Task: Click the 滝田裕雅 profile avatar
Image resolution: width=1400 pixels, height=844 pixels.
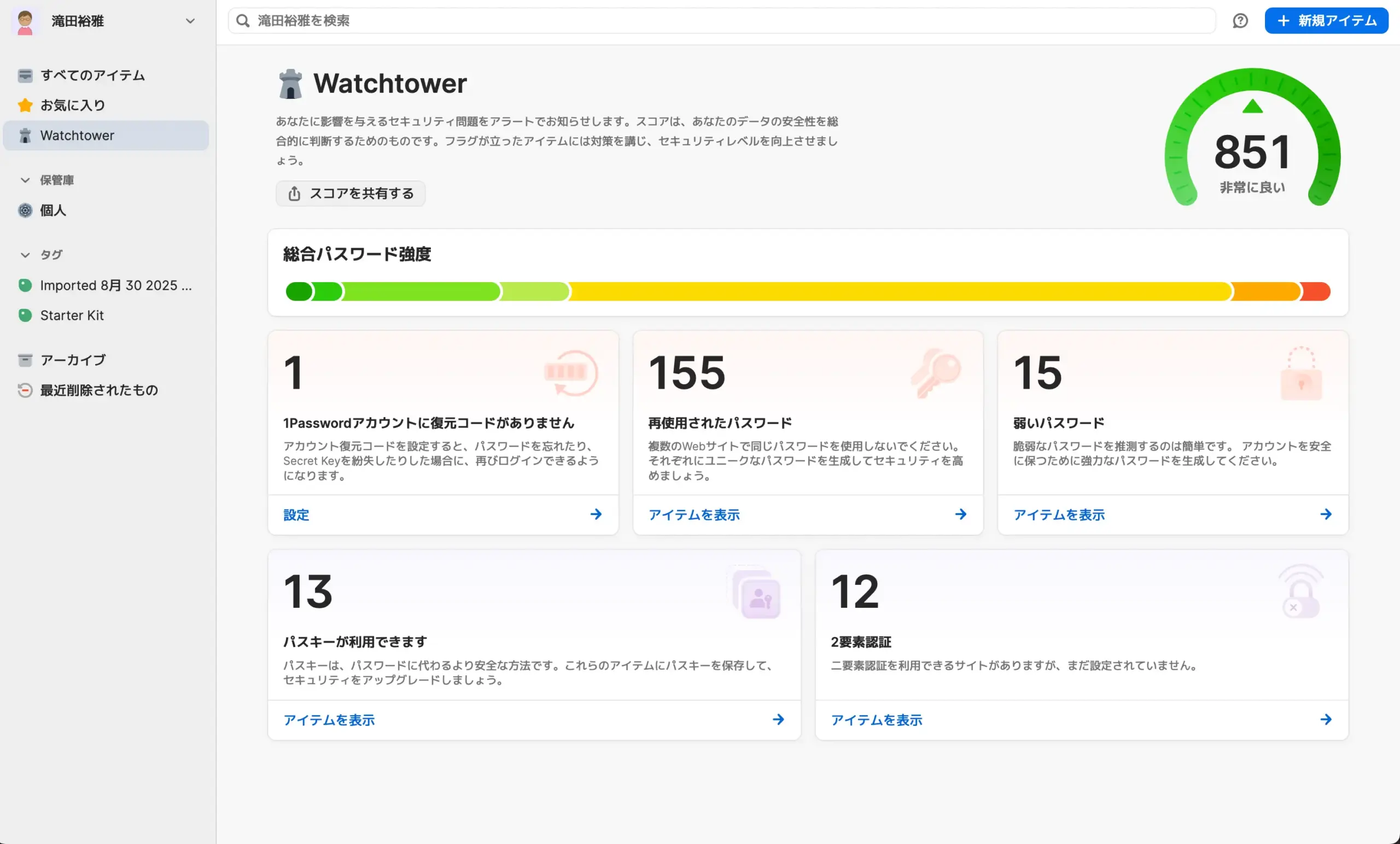Action: tap(25, 21)
